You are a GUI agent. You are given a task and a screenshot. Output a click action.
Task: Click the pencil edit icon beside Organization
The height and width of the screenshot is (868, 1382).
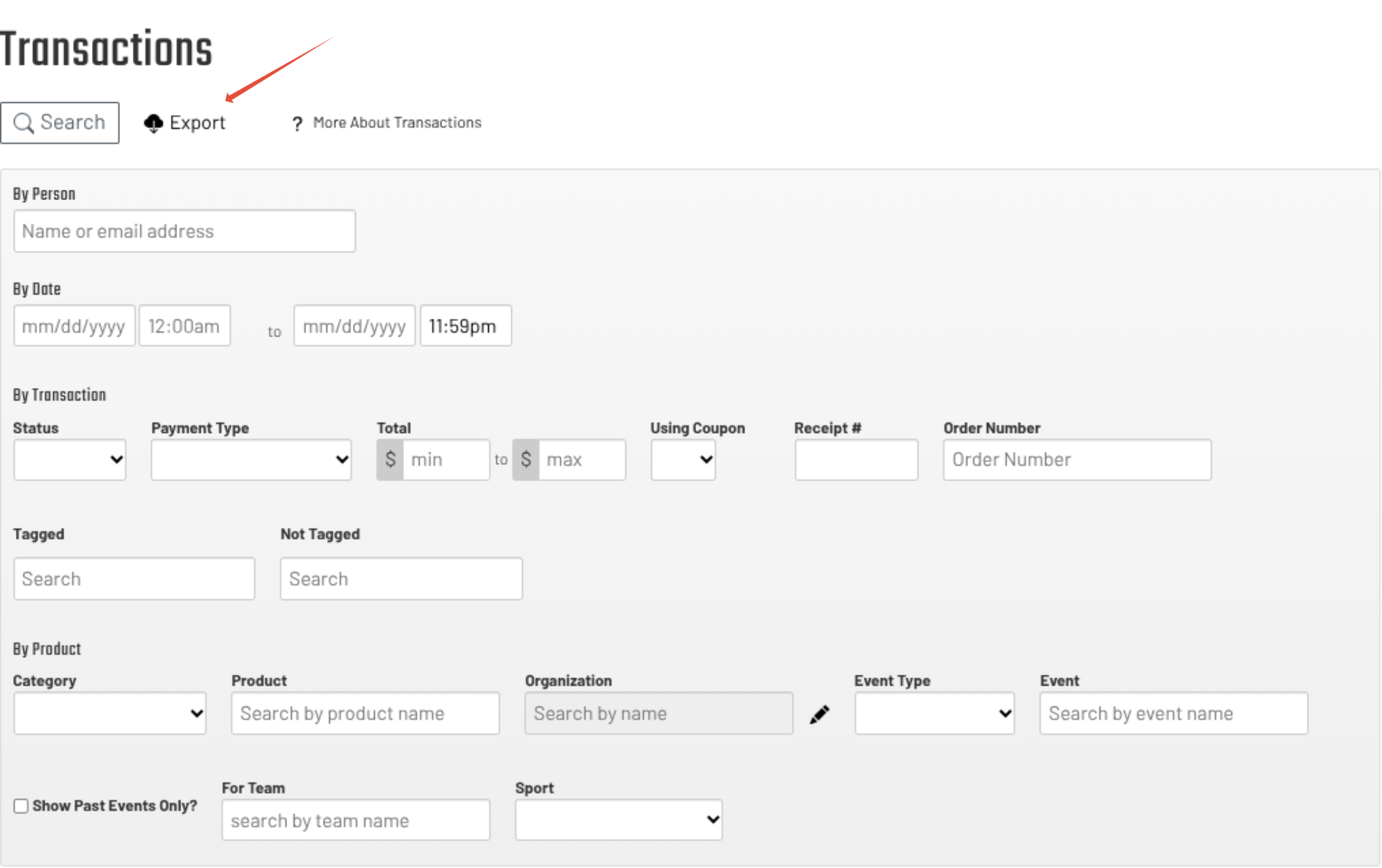(819, 714)
